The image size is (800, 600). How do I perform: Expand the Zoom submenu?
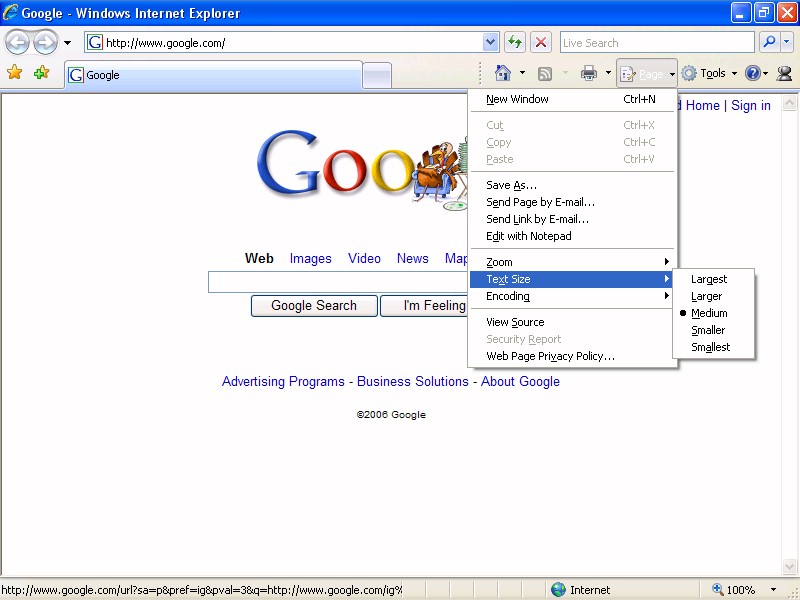pyautogui.click(x=572, y=262)
